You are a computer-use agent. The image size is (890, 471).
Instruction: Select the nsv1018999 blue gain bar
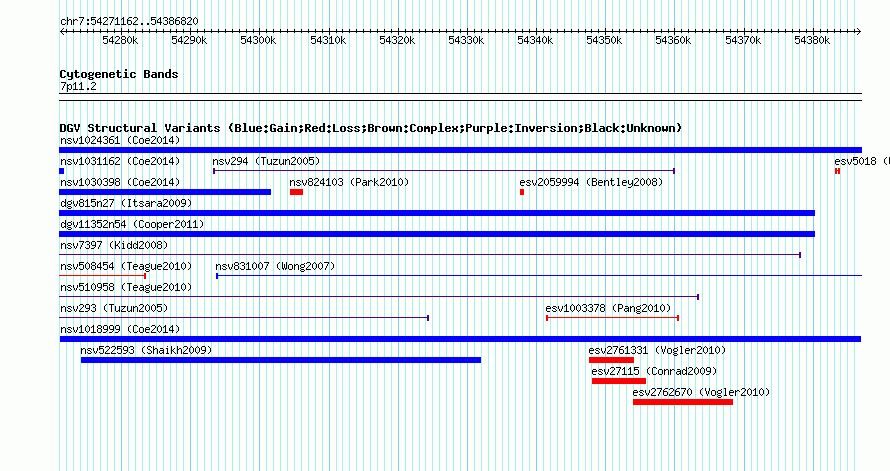[460, 339]
